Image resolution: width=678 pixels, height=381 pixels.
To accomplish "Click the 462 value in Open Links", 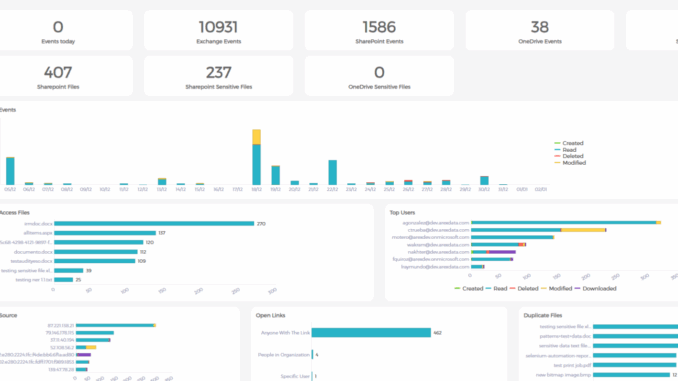I will click(x=437, y=333).
